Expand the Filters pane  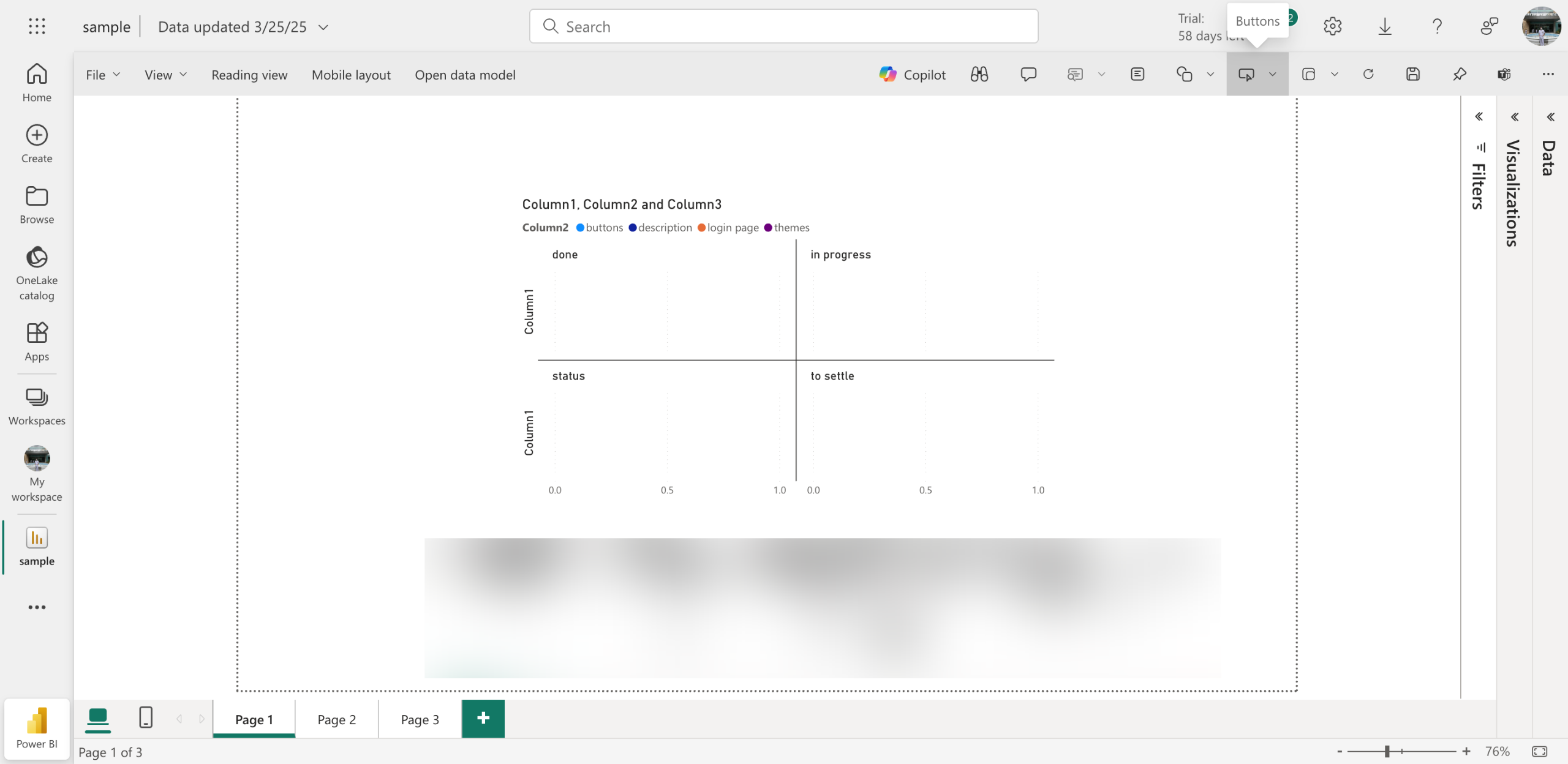(1479, 117)
